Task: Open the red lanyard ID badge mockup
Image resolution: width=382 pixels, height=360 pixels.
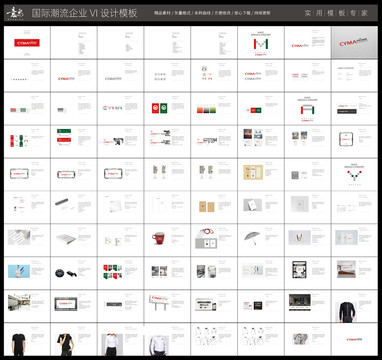Action: click(206, 238)
